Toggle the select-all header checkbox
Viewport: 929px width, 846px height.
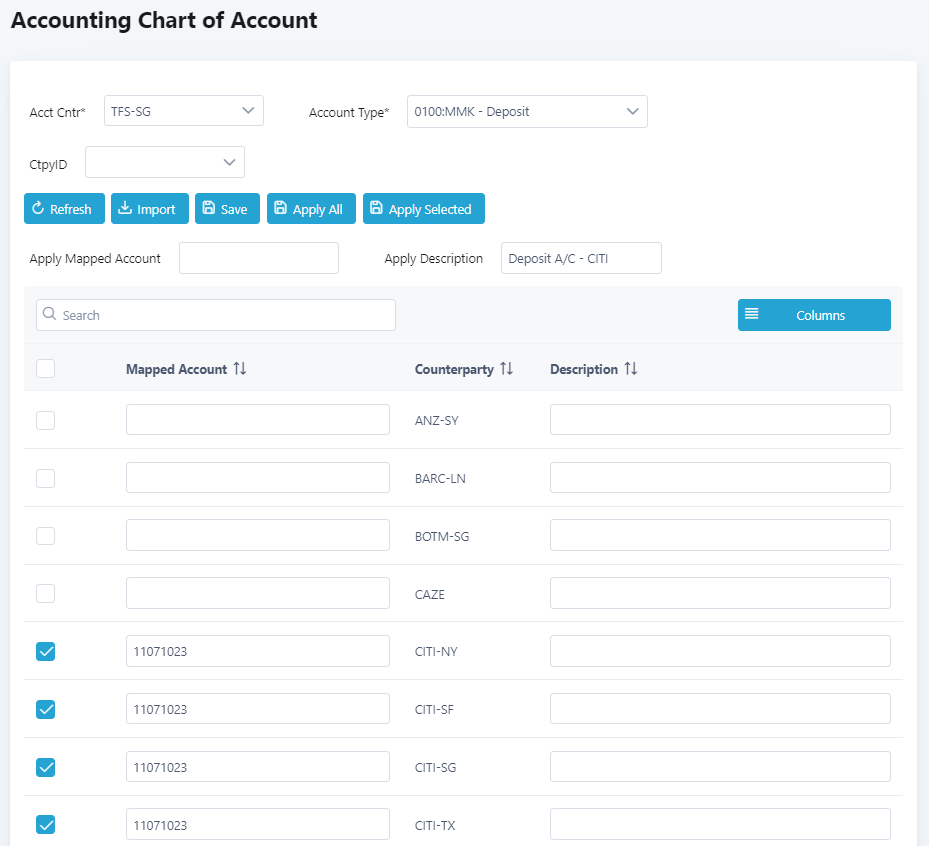tap(46, 368)
